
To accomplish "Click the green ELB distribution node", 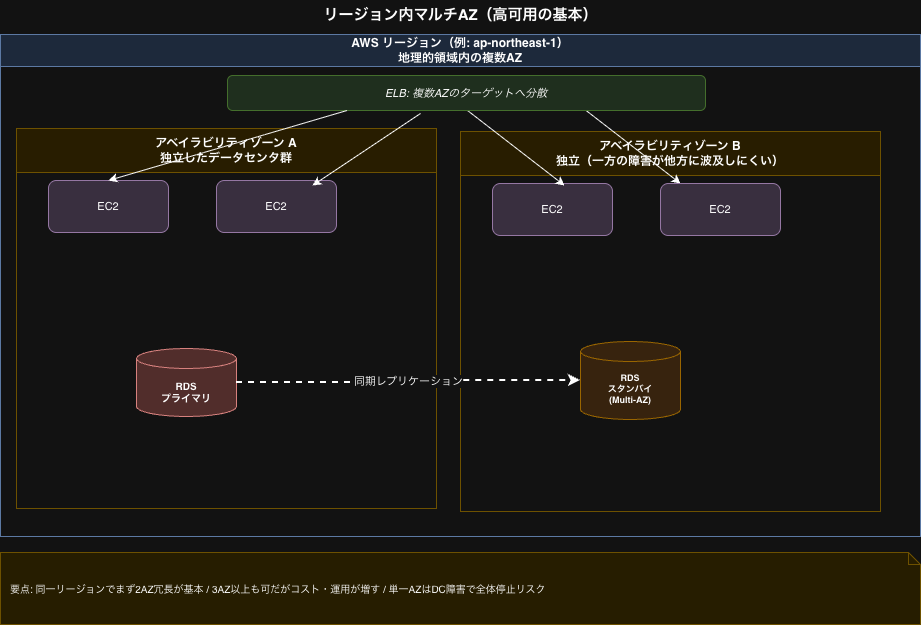I will (466, 93).
